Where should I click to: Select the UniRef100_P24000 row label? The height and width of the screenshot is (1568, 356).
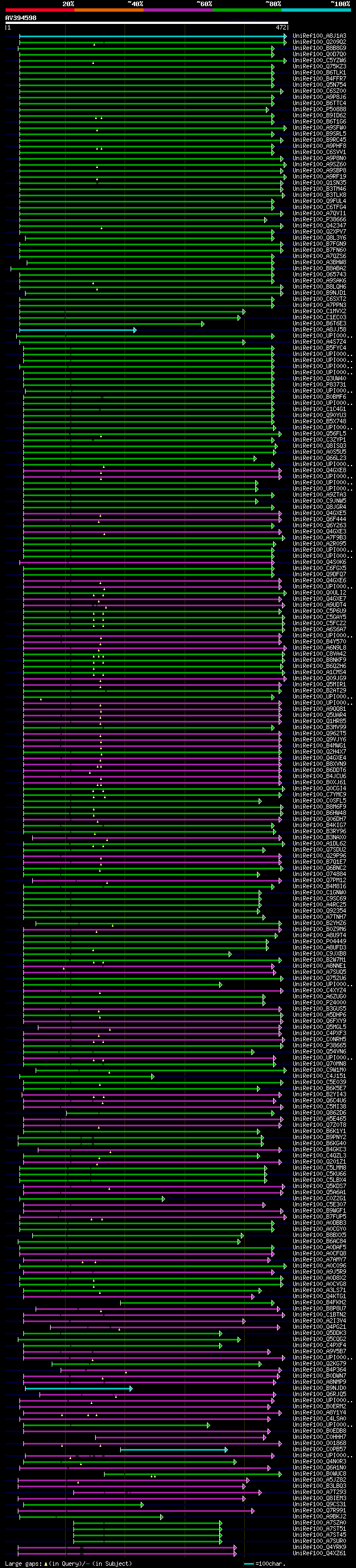click(319, 1002)
